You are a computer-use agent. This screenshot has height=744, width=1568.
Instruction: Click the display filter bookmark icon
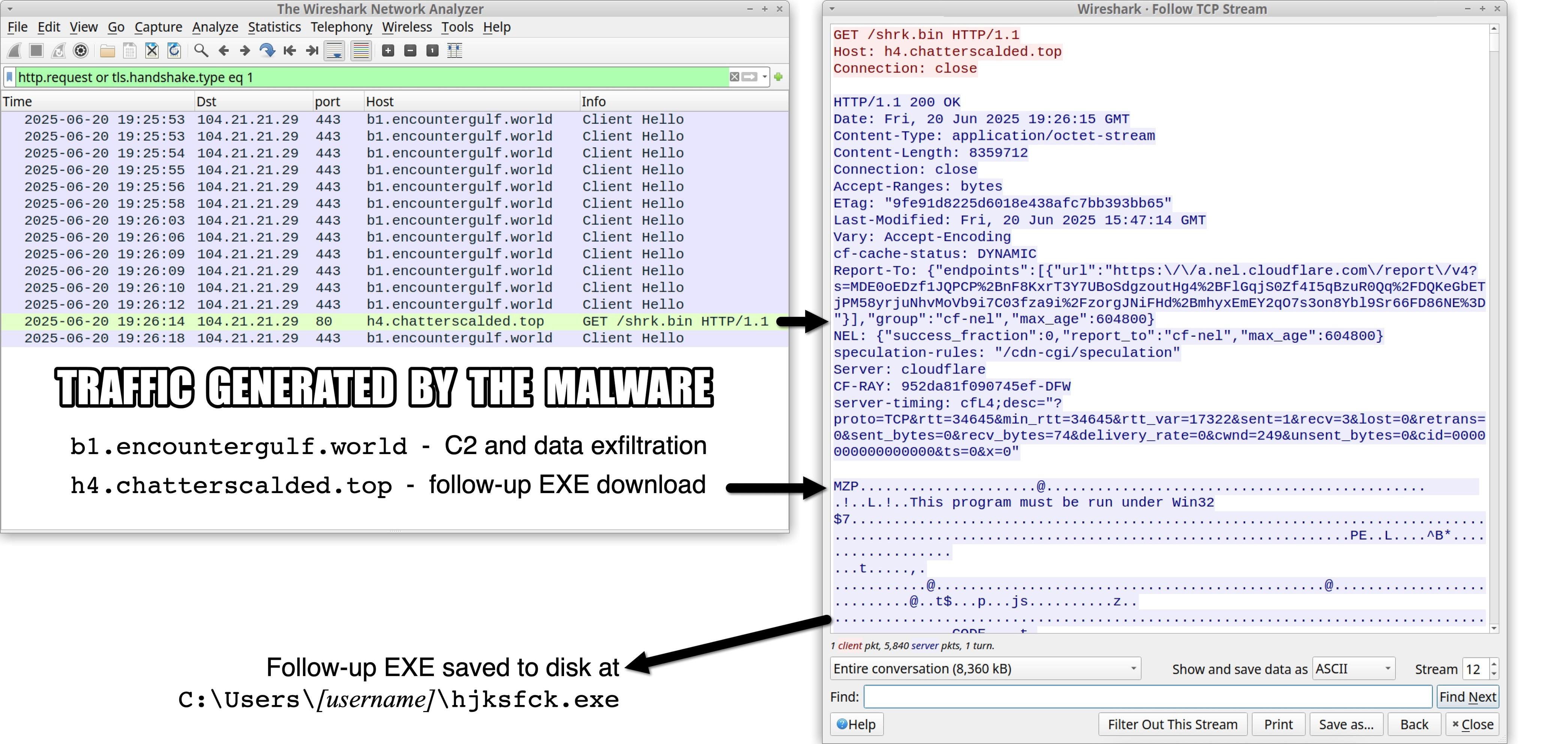pyautogui.click(x=9, y=77)
